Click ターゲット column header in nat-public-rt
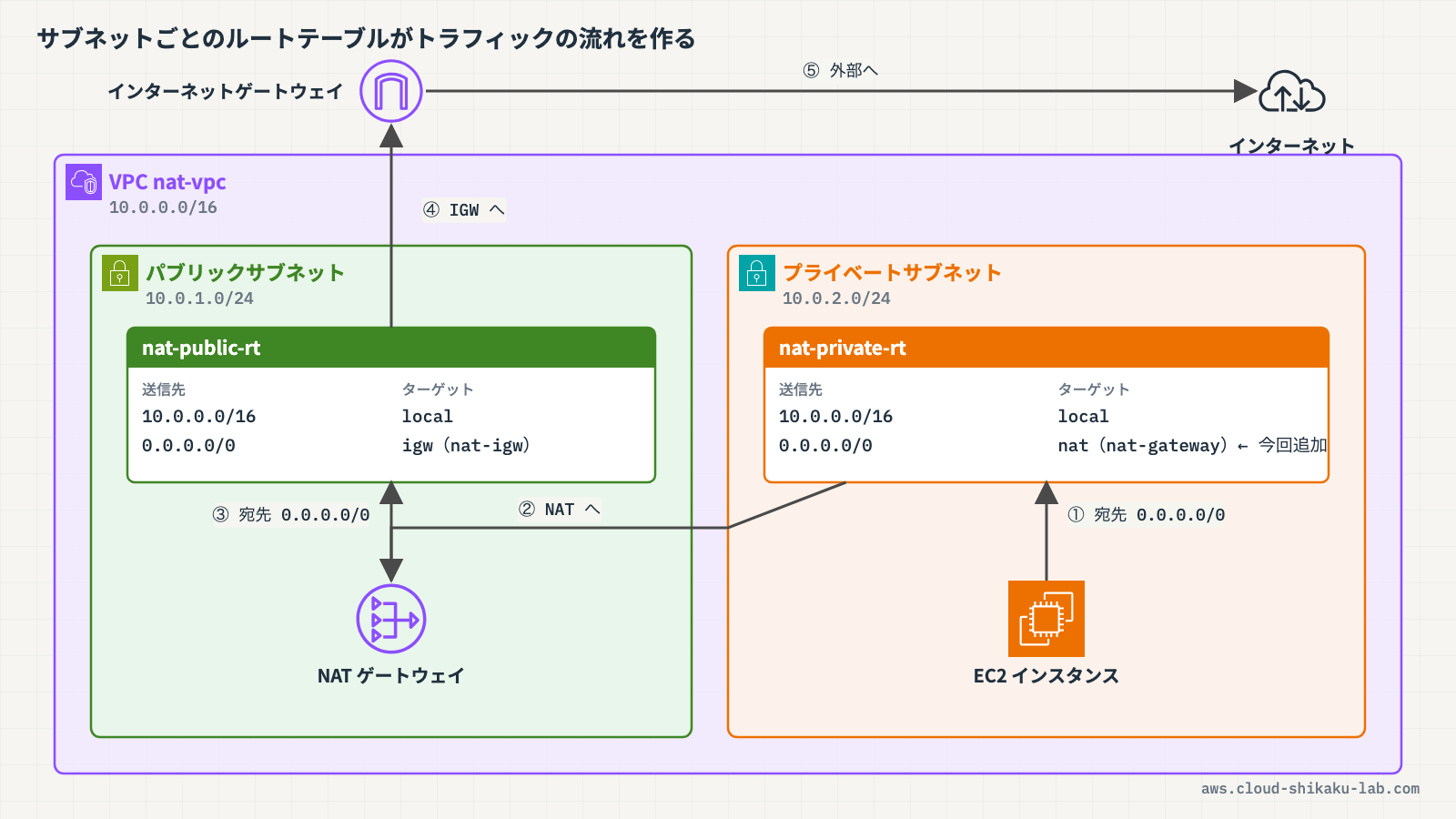Screen dimensions: 1456x819 click(438, 389)
